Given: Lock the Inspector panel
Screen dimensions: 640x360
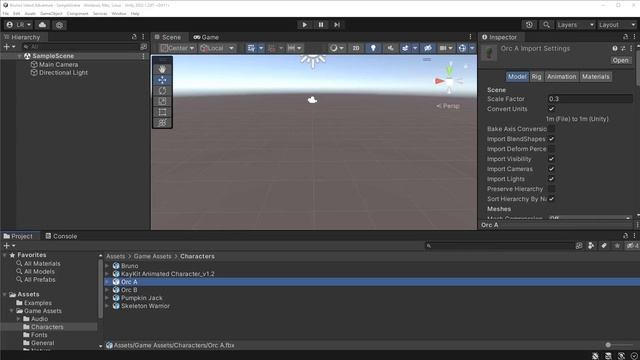Looking at the screenshot, I should (x=625, y=37).
